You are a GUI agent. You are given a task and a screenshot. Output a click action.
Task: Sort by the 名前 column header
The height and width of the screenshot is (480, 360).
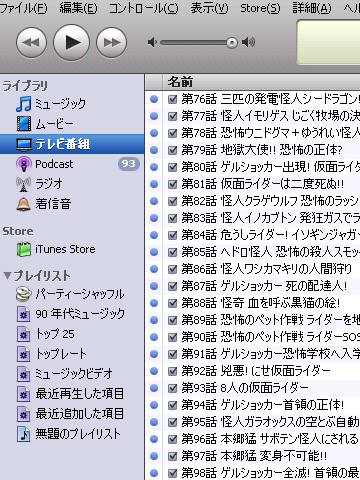[261, 82]
